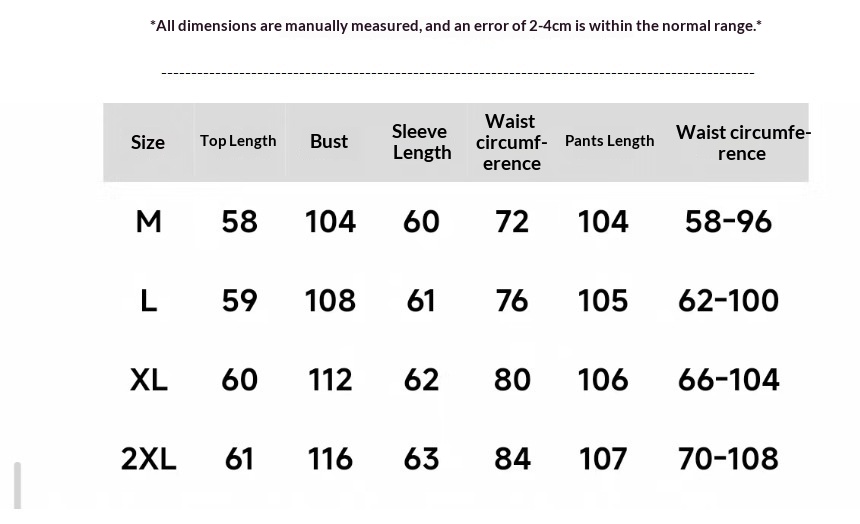Click waist range 66-104 for size XL
Image resolution: width=860 pixels, height=524 pixels.
728,379
